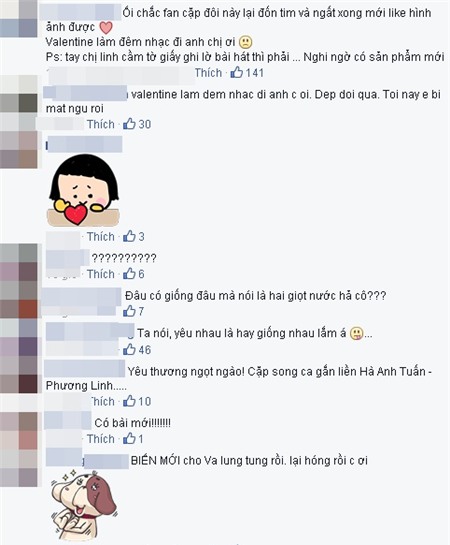Click Thích under the question marks comment
This screenshot has height=545, width=450.
pyautogui.click(x=101, y=274)
